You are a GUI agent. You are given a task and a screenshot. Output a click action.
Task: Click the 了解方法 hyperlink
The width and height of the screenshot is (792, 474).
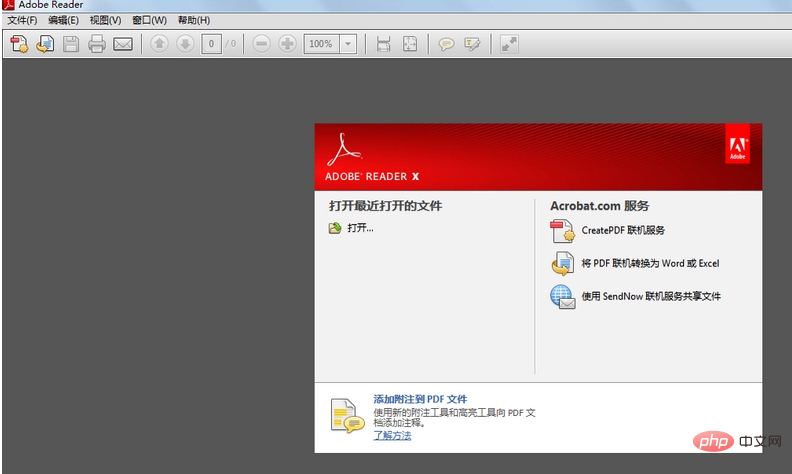(x=392, y=436)
